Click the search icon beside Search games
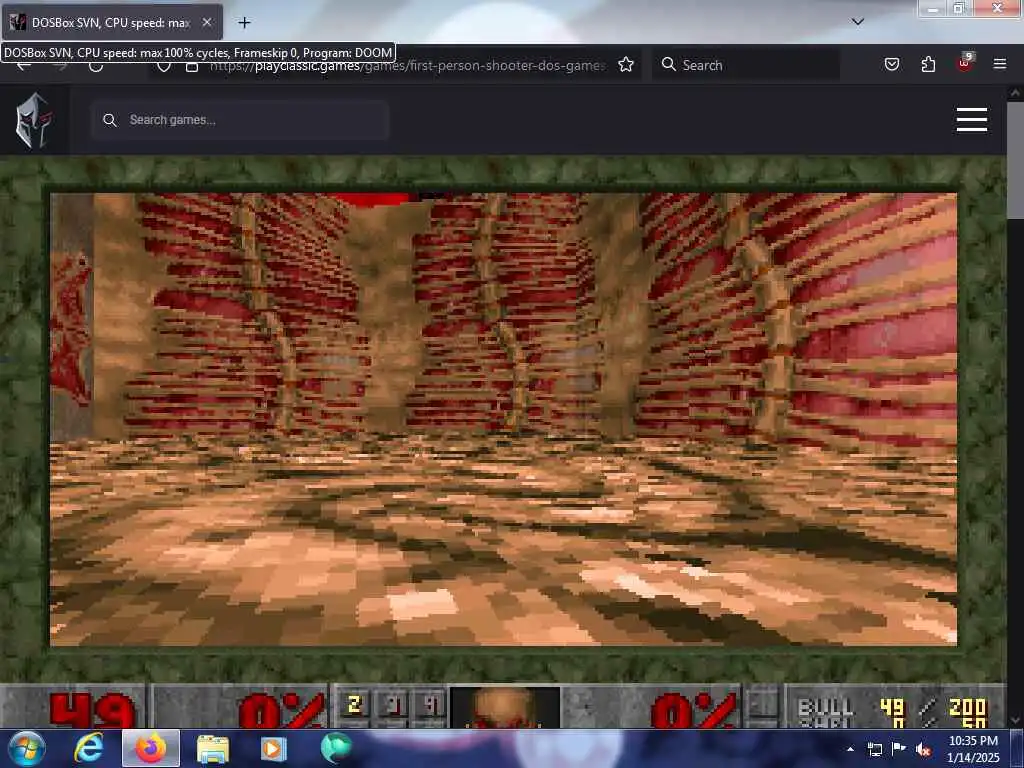1024x768 pixels. coord(110,120)
